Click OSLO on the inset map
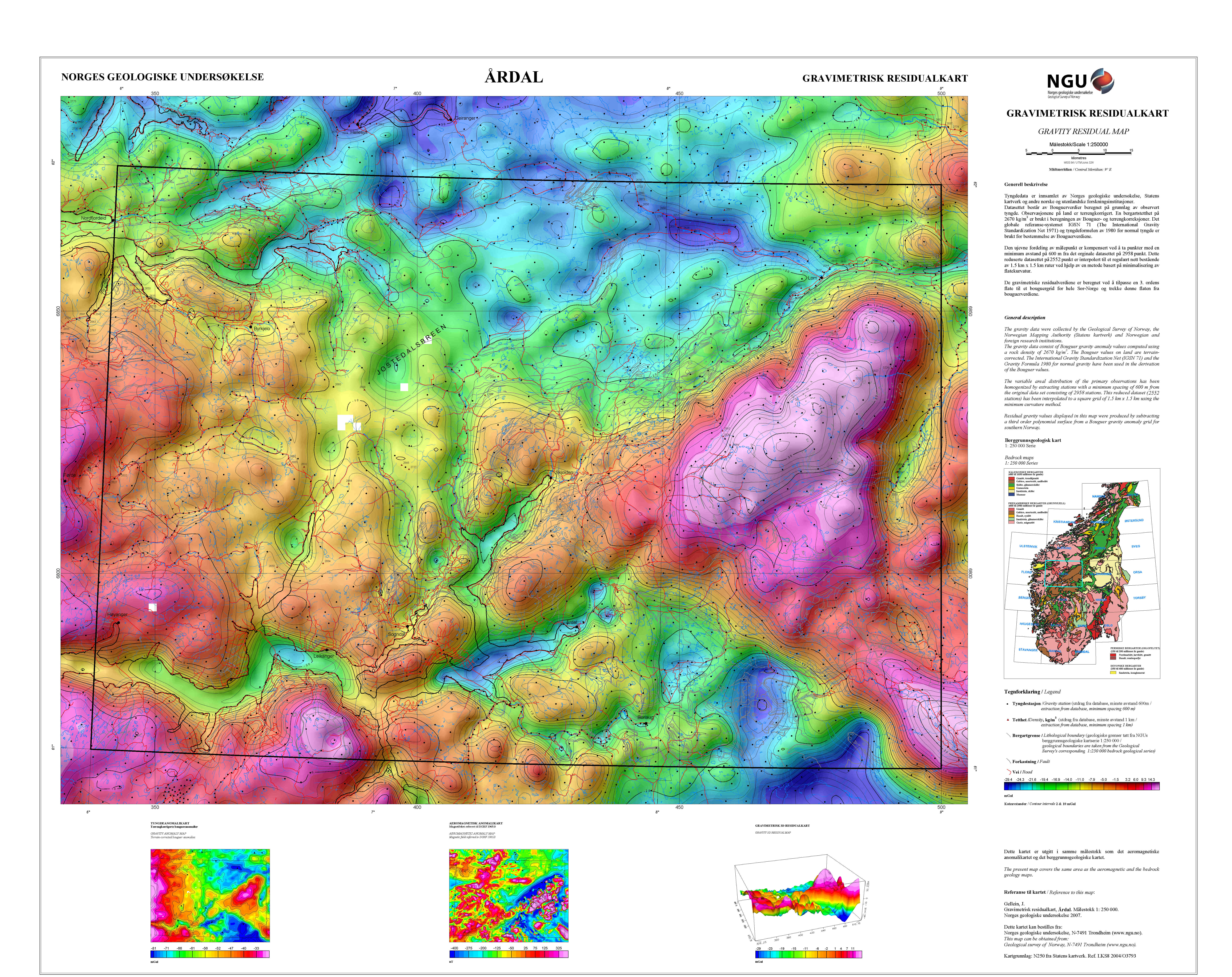Viewport: 1232px width, 977px height. [x=1109, y=625]
